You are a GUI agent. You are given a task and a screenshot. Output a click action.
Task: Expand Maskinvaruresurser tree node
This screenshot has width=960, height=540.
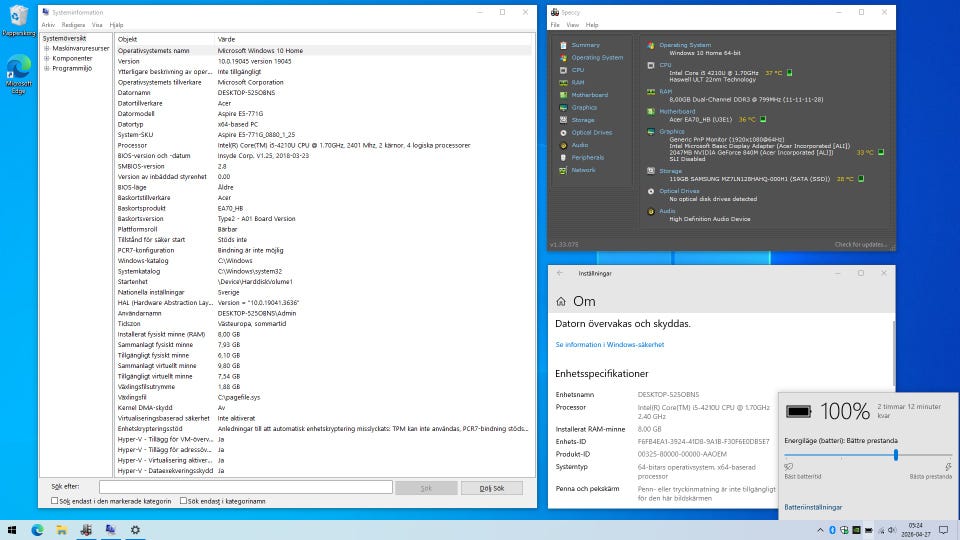point(47,48)
